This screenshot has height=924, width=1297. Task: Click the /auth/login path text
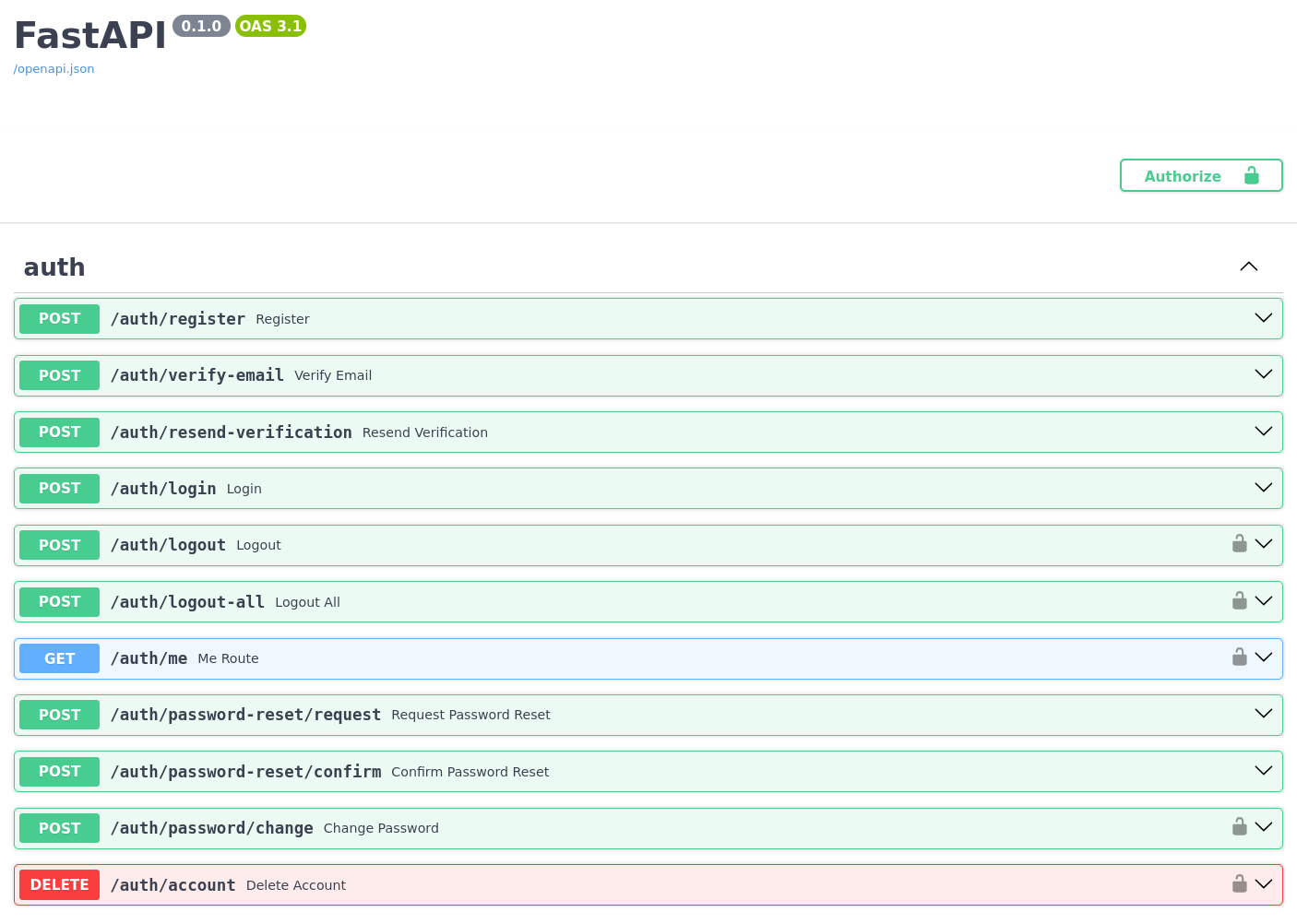click(x=163, y=489)
